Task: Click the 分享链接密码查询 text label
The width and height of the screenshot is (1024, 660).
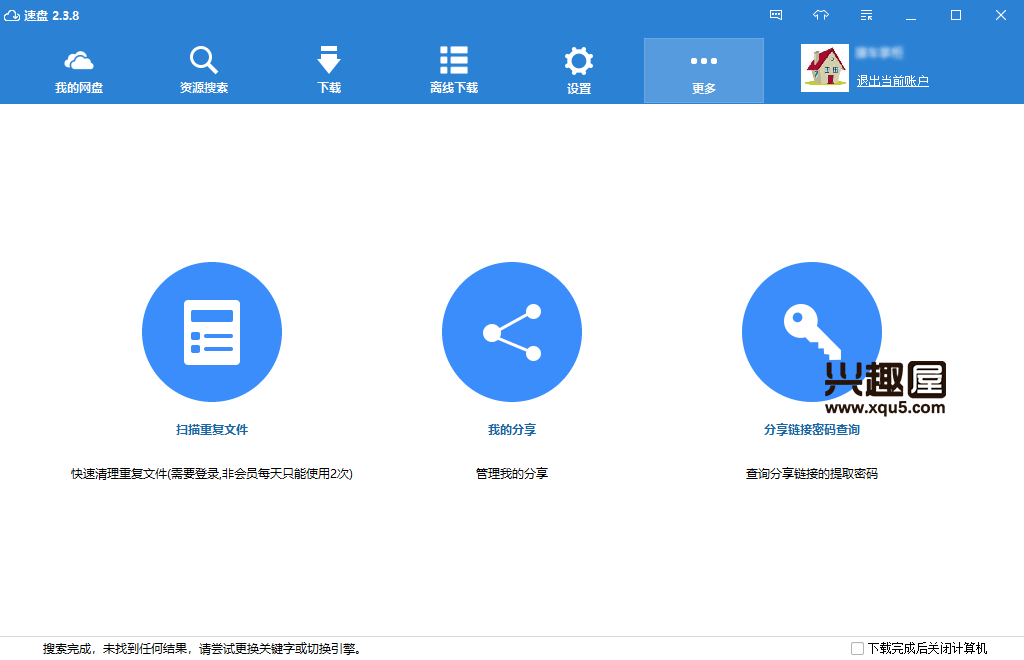Action: [x=811, y=430]
